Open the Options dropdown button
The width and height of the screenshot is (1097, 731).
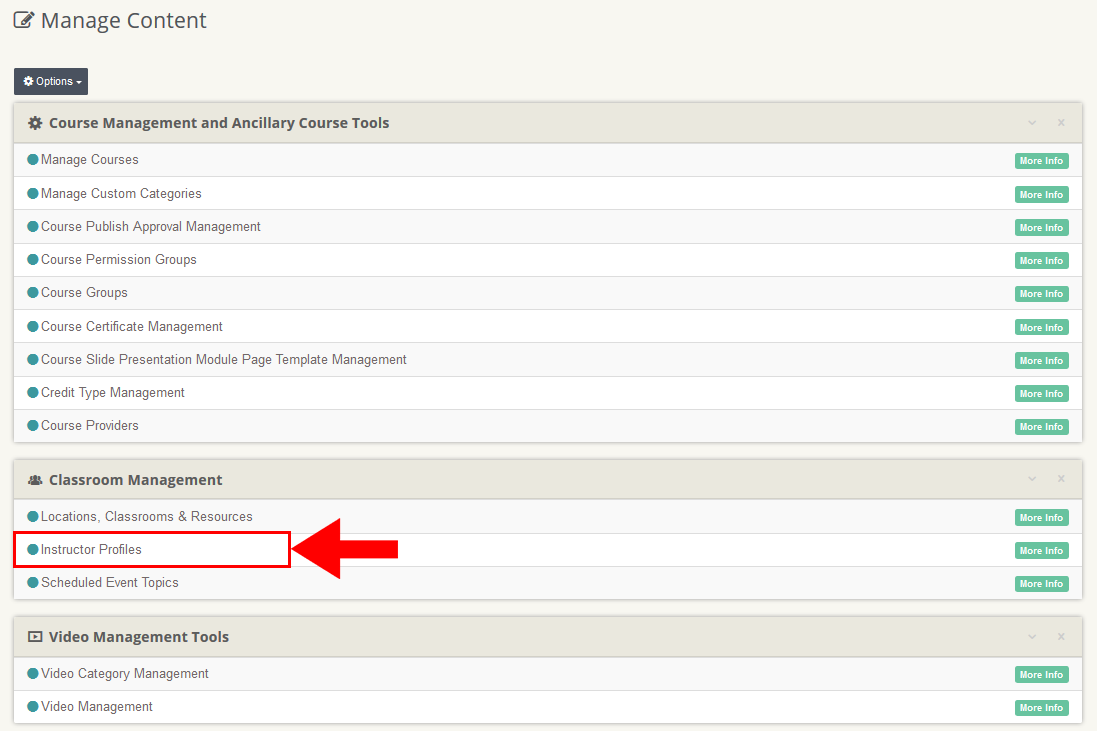pos(51,82)
